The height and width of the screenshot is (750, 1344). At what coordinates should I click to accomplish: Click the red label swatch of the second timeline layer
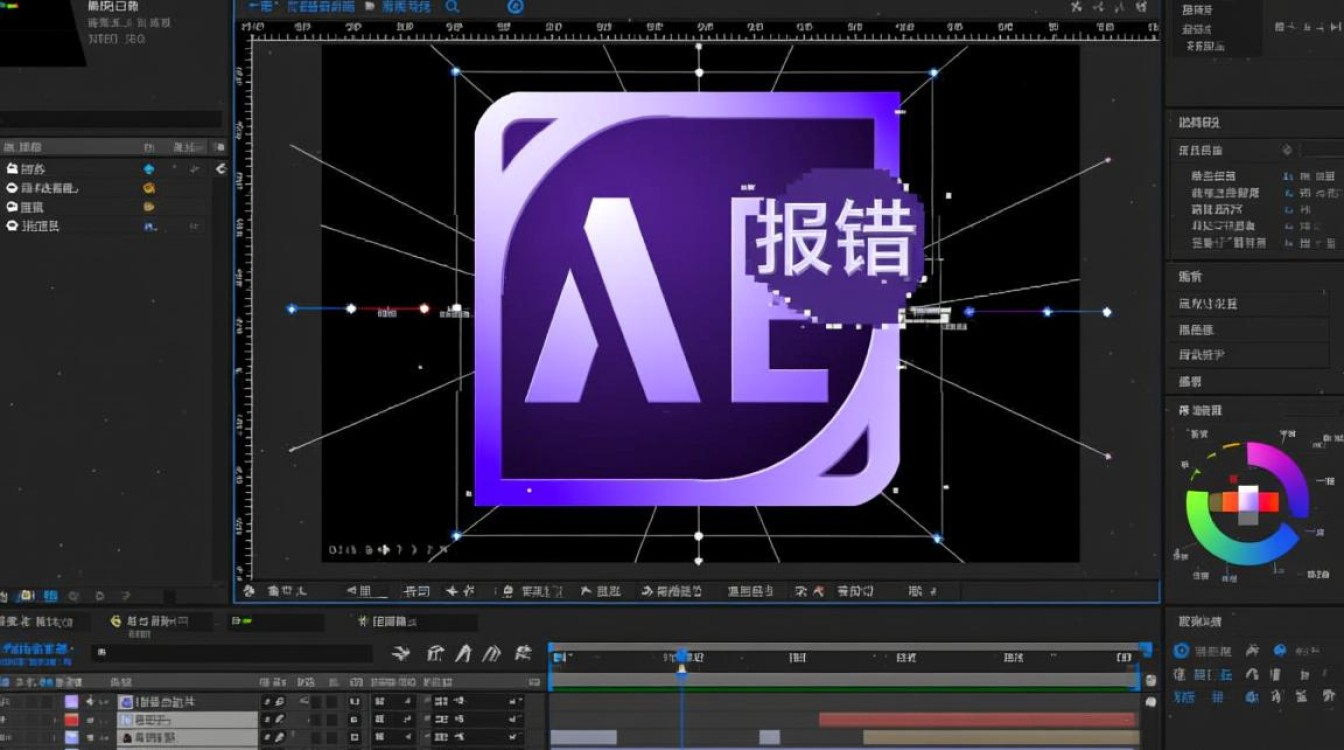click(x=72, y=720)
